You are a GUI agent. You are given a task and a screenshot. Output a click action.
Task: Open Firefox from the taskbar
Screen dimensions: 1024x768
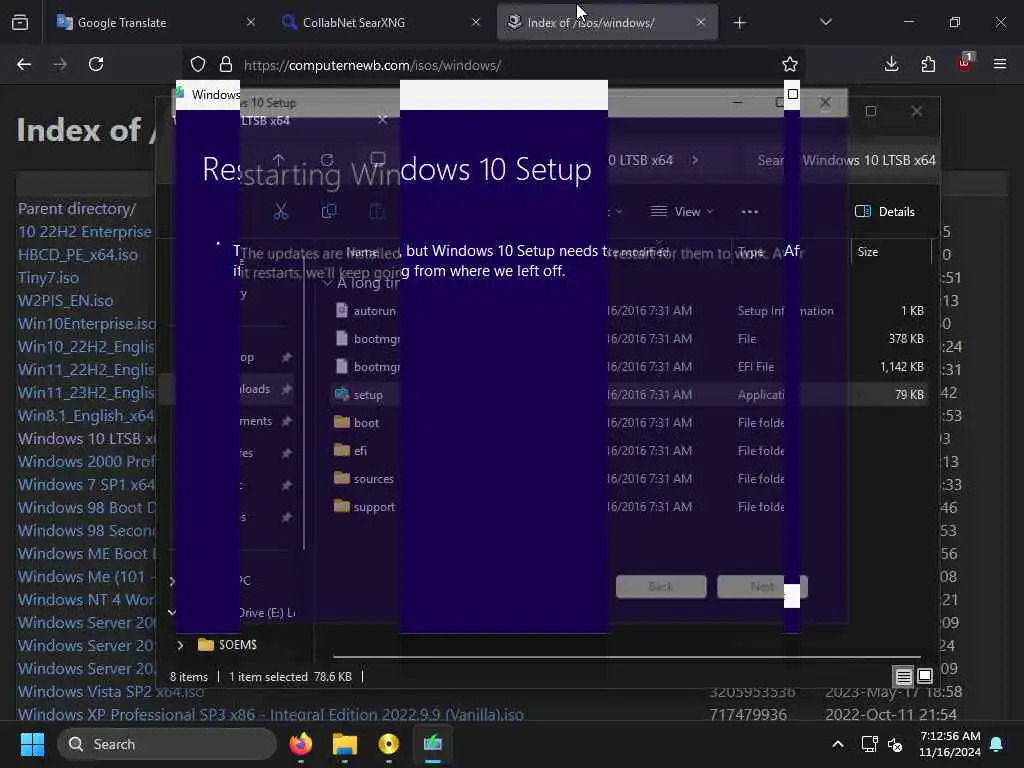click(301, 744)
